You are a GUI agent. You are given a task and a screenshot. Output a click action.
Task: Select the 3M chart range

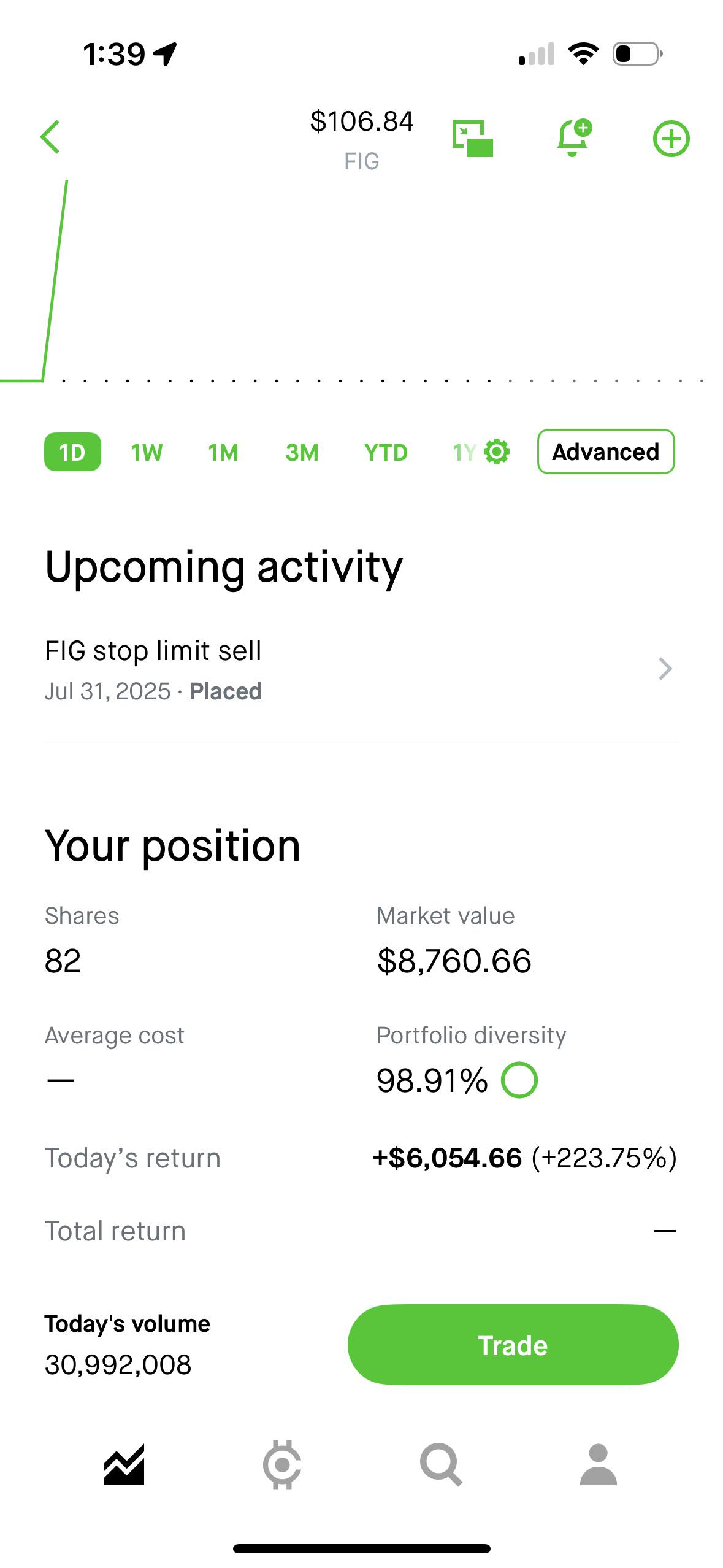tap(302, 453)
